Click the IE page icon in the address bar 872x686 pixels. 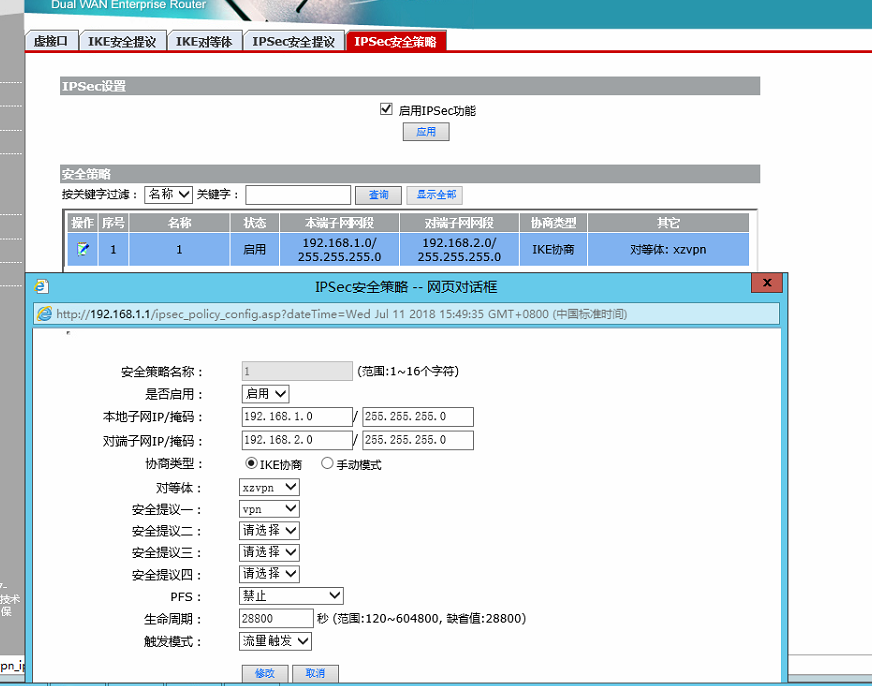pyautogui.click(x=44, y=314)
